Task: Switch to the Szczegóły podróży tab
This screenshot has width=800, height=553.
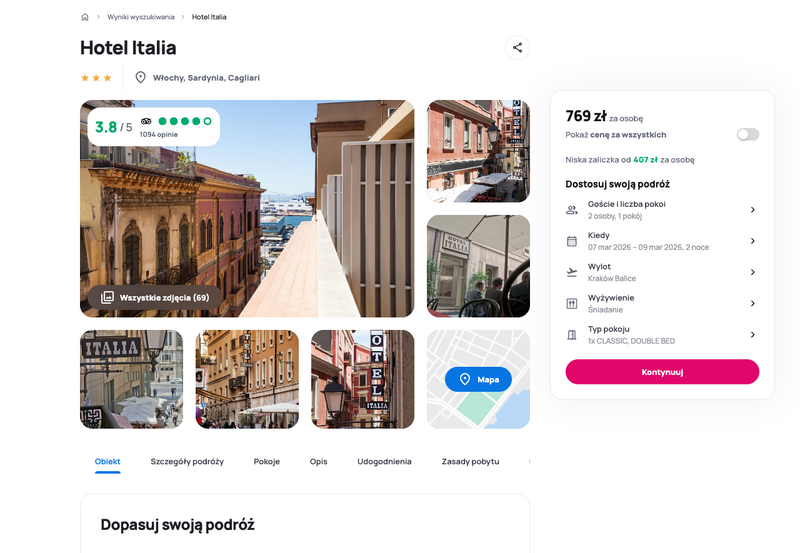Action: pyautogui.click(x=187, y=461)
